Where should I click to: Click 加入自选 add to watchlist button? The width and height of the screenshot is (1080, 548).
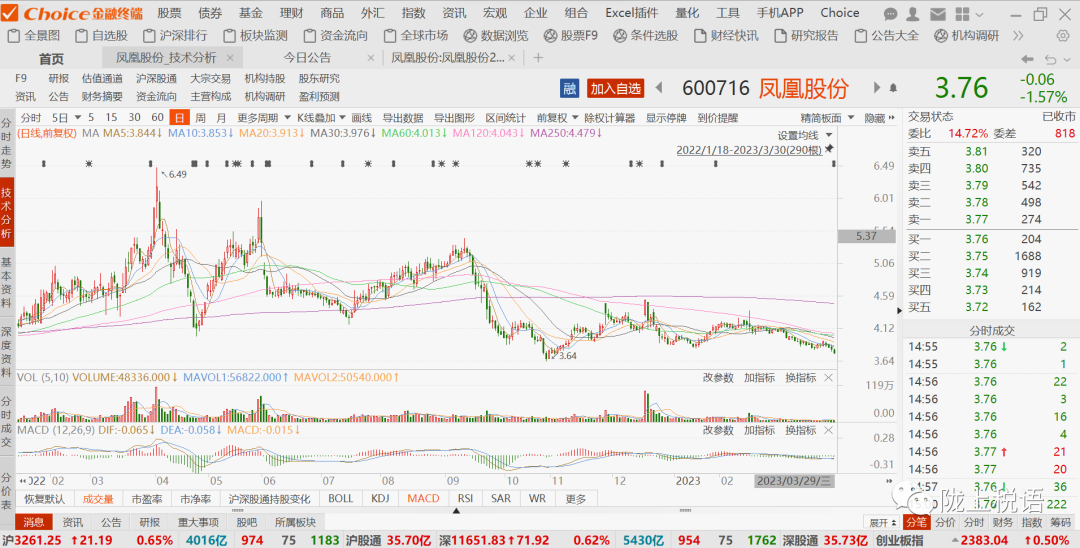click(615, 88)
